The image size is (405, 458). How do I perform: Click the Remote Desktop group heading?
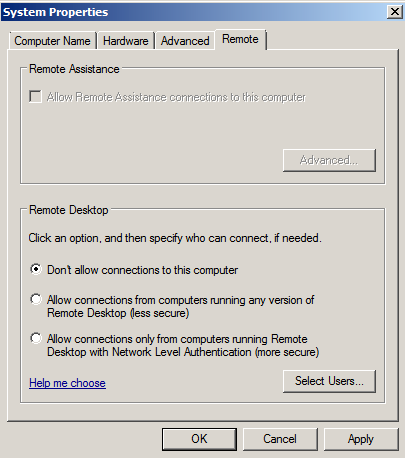click(69, 210)
